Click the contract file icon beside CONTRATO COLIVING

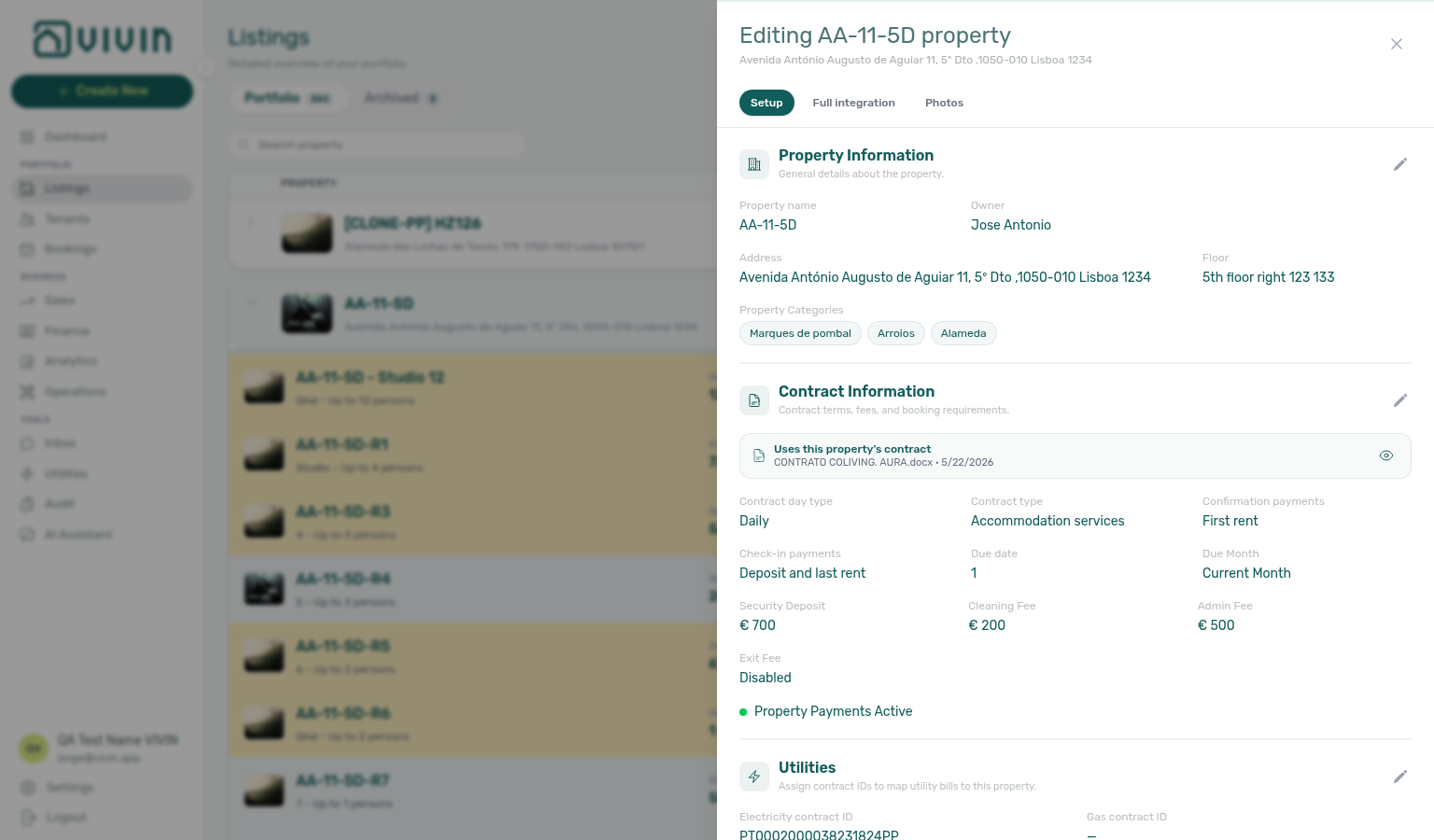759,455
